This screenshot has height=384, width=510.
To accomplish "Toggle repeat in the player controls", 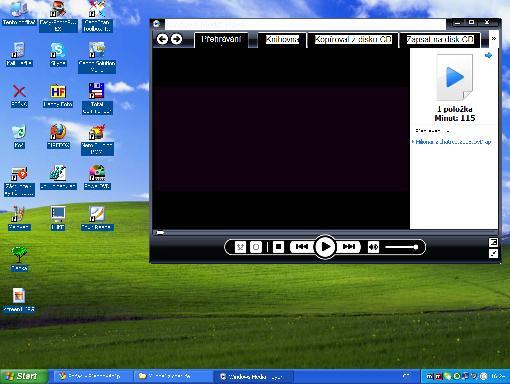I will pos(256,247).
